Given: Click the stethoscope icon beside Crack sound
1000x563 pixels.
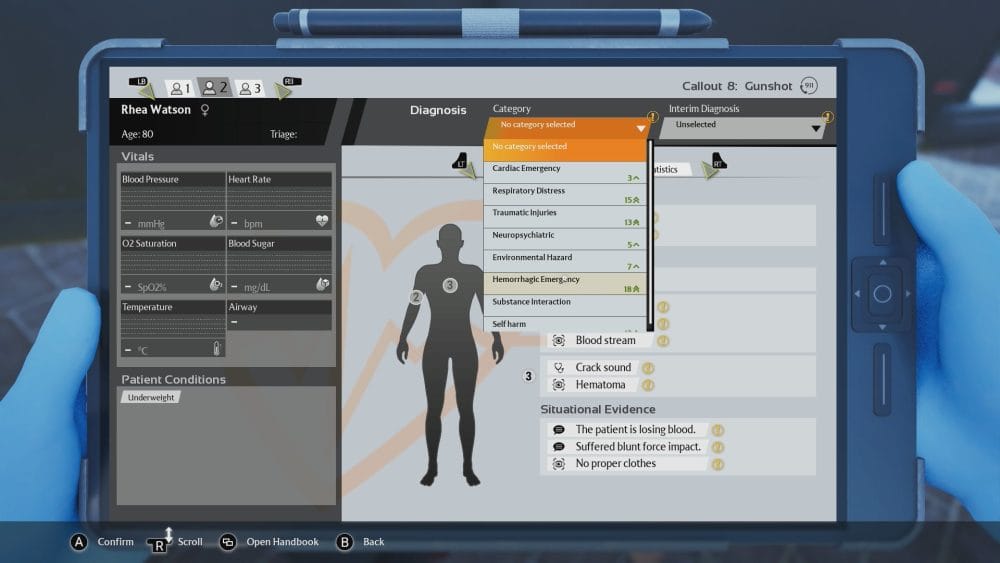Looking at the screenshot, I should click(558, 368).
